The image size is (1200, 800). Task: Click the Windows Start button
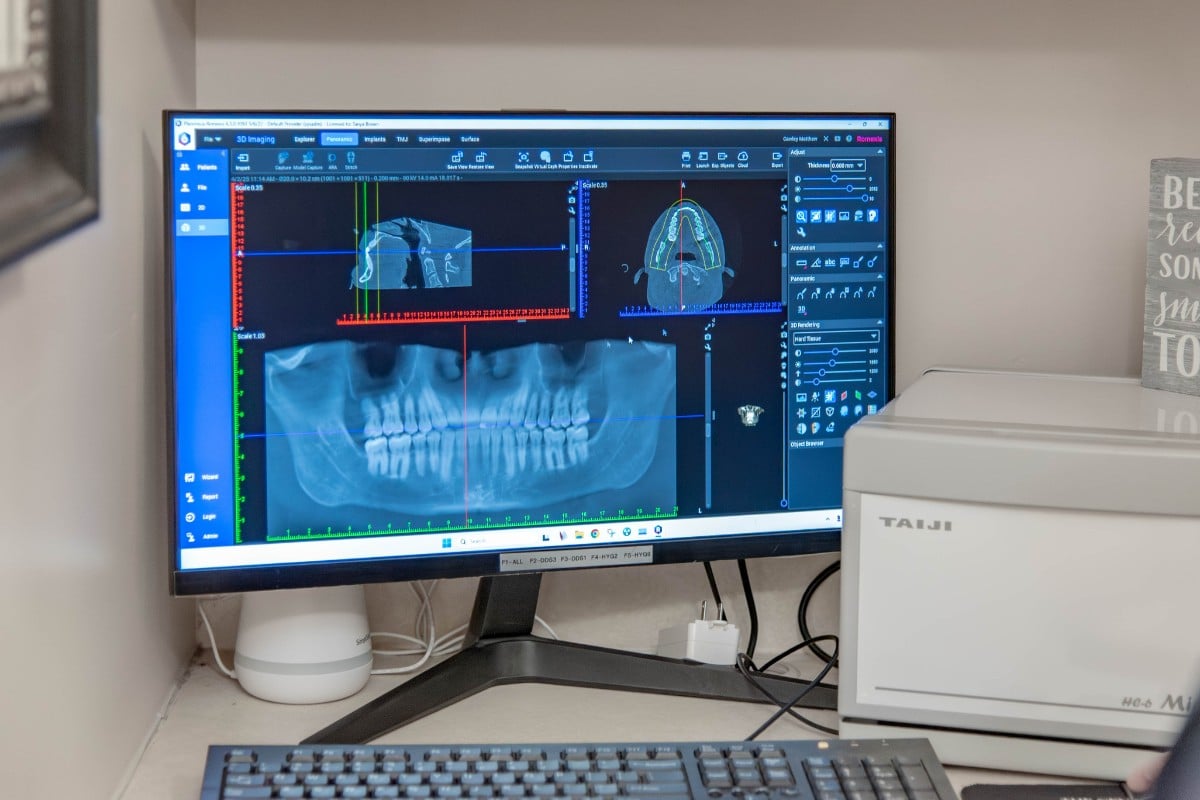point(446,542)
